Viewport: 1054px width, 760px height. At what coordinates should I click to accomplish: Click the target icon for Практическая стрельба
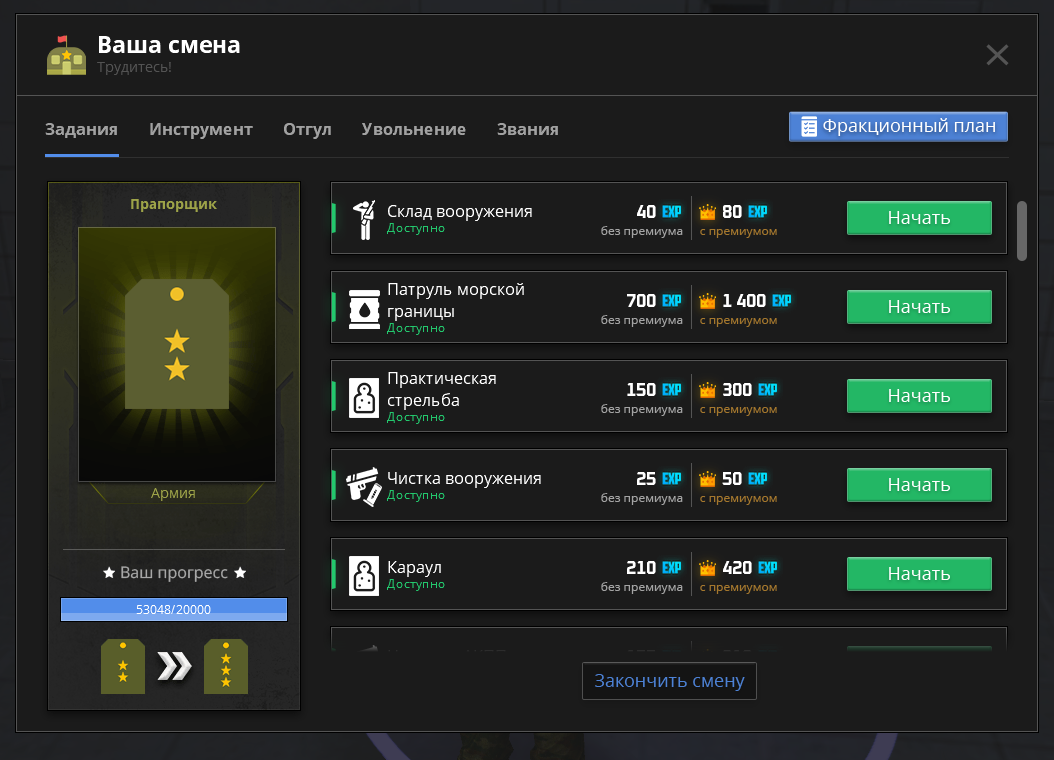(x=364, y=398)
